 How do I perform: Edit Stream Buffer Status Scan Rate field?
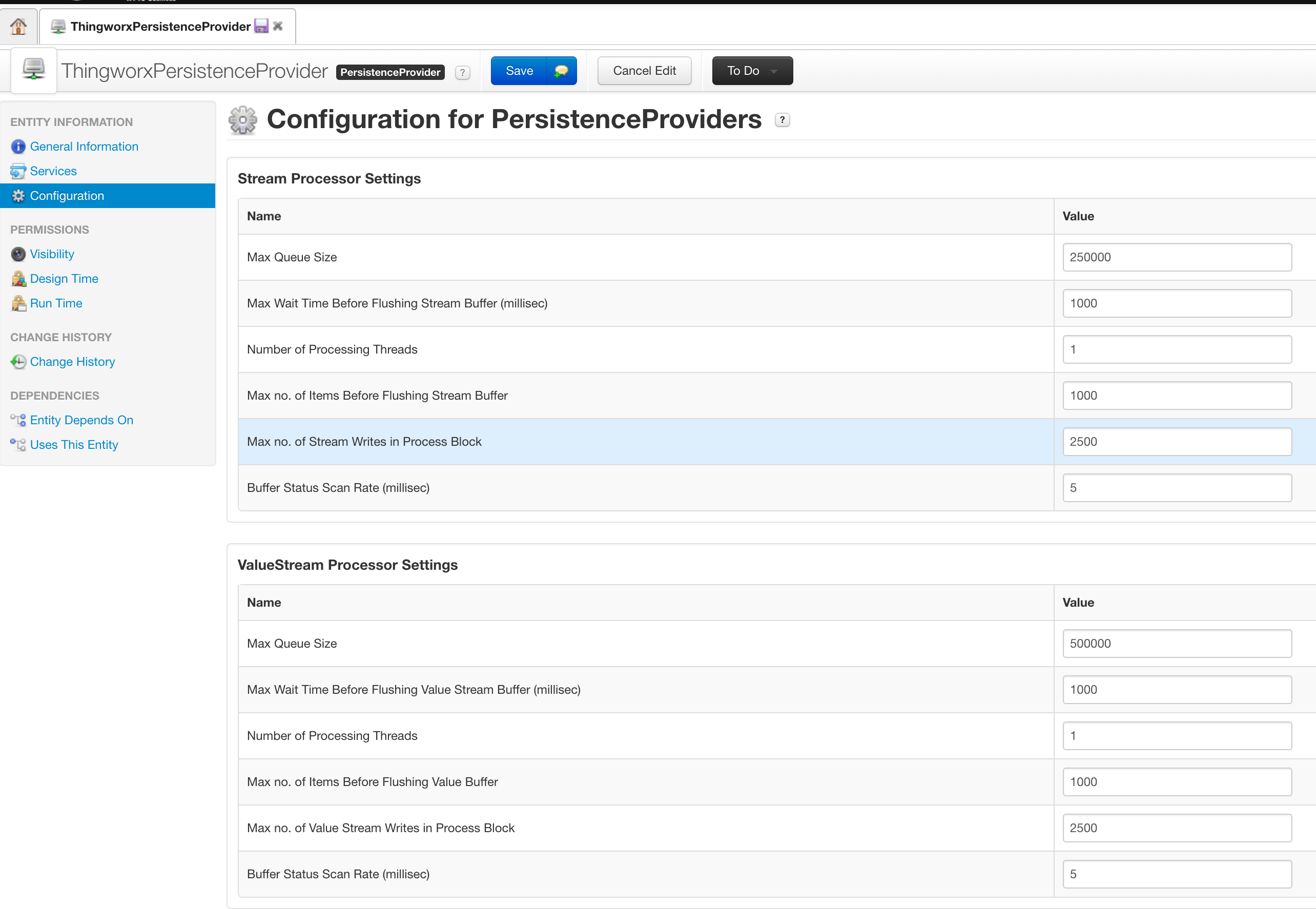coord(1177,487)
